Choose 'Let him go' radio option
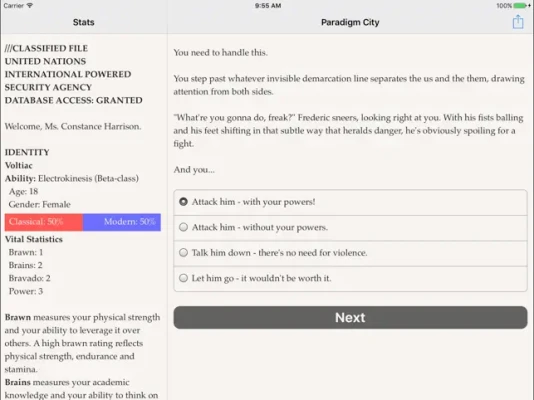 [x=350, y=279]
